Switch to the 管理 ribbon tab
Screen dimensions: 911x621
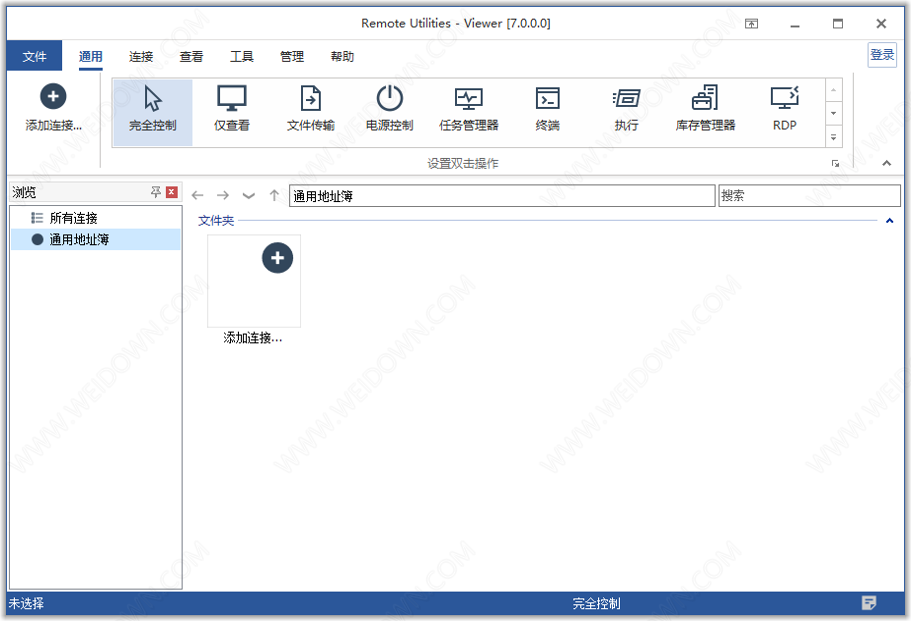292,56
